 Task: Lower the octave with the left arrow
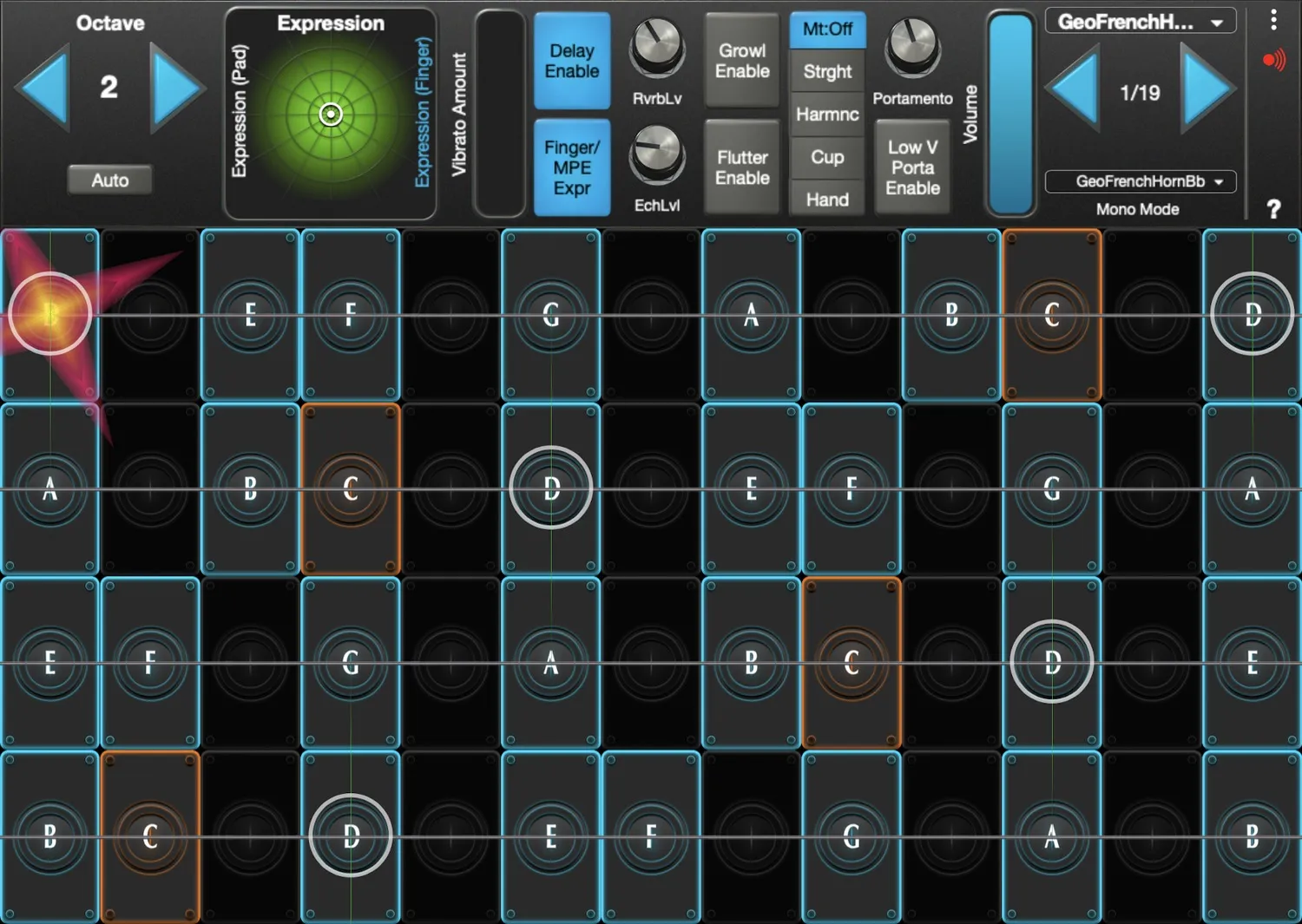click(x=42, y=88)
